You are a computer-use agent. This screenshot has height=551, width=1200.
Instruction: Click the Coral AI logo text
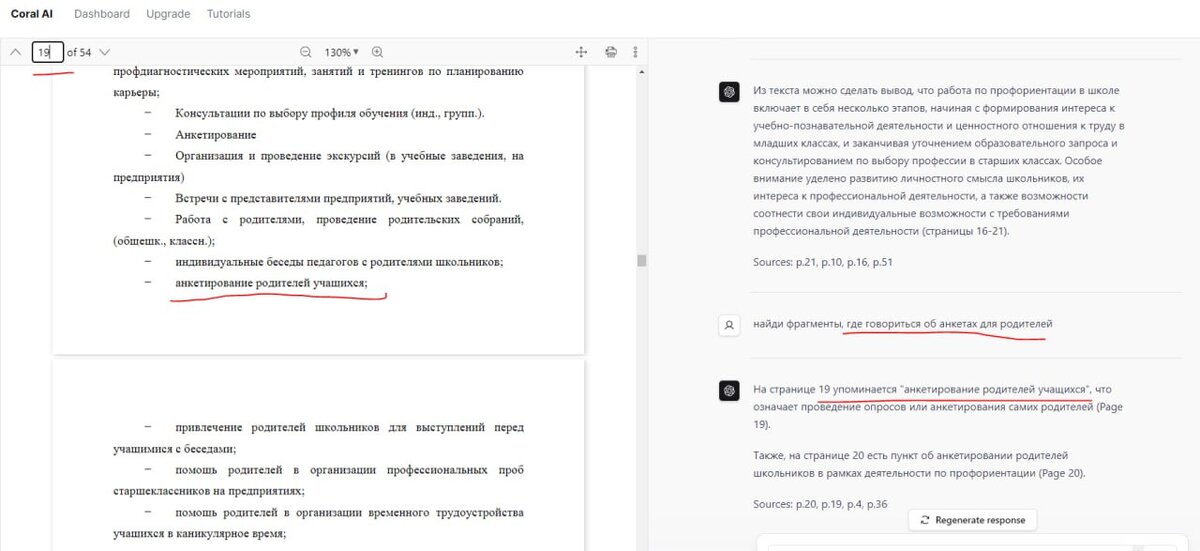(x=31, y=14)
